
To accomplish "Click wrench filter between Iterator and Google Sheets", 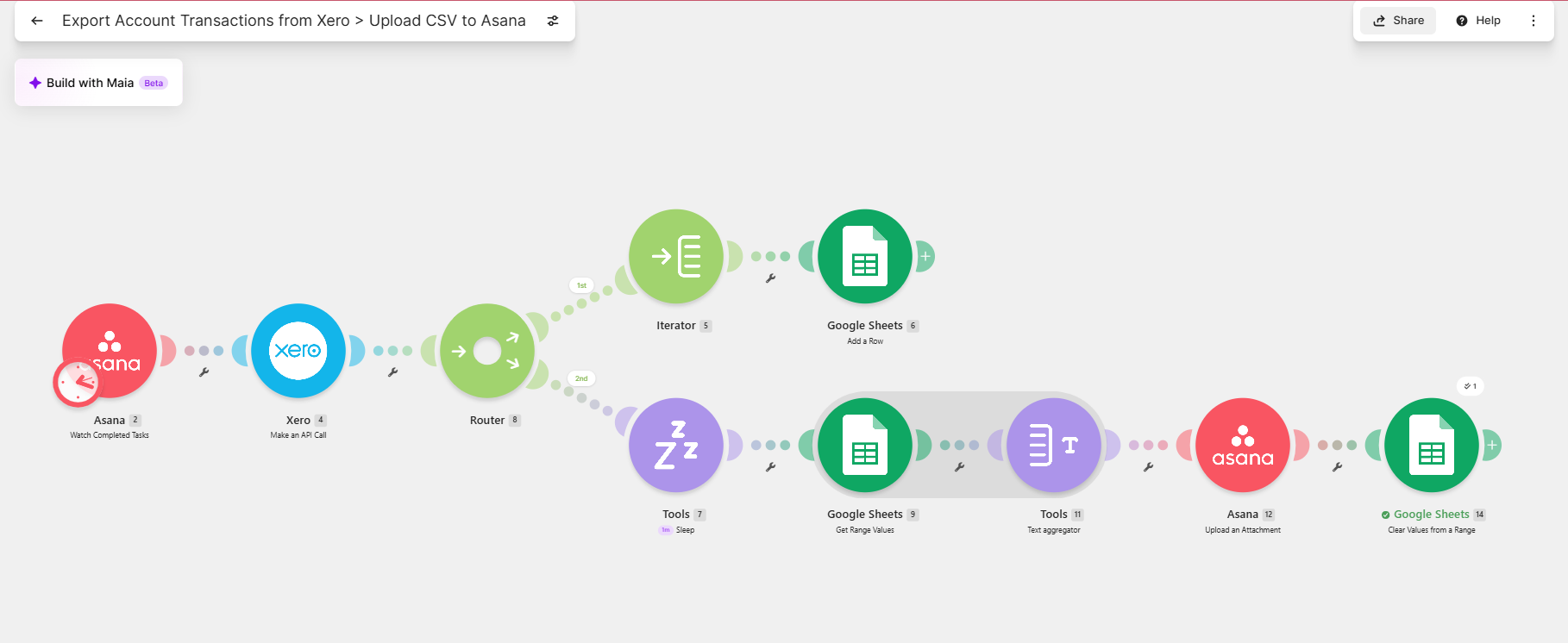I will (770, 278).
